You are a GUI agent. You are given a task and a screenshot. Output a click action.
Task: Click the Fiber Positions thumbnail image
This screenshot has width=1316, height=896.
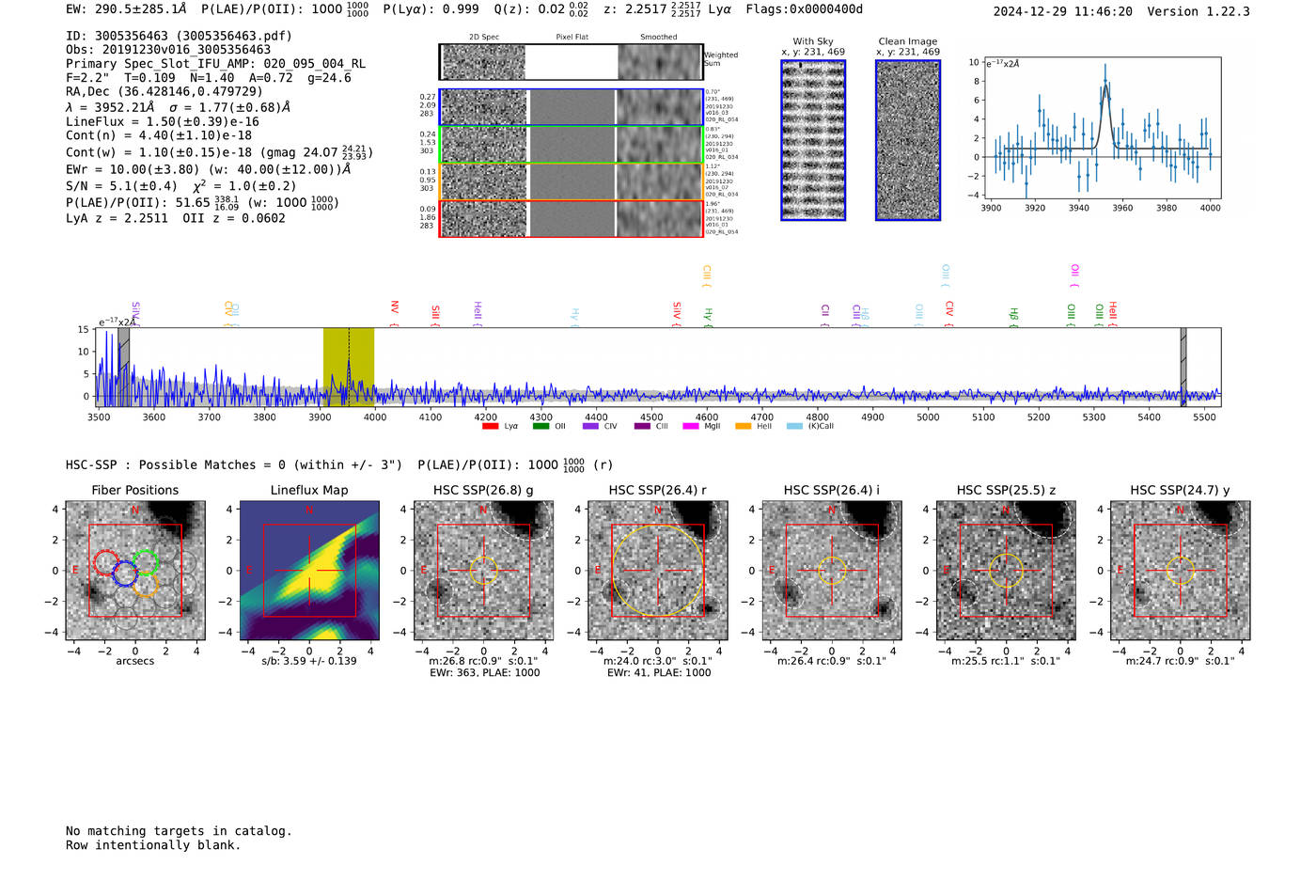135,571
